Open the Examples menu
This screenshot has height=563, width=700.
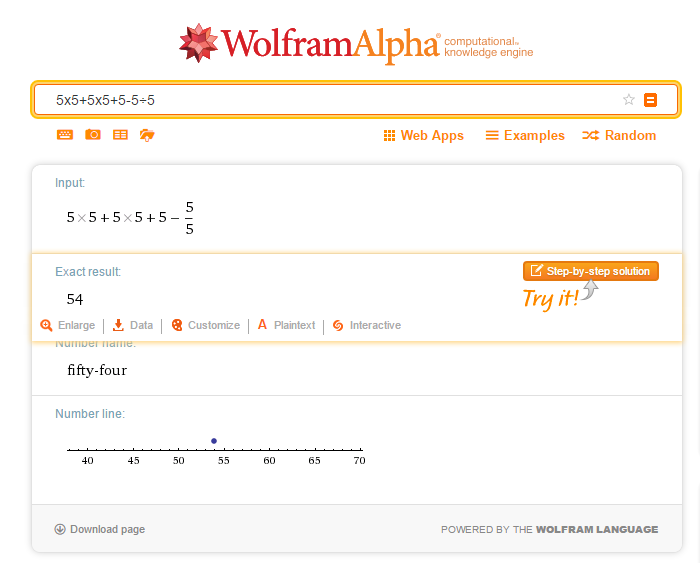(525, 135)
